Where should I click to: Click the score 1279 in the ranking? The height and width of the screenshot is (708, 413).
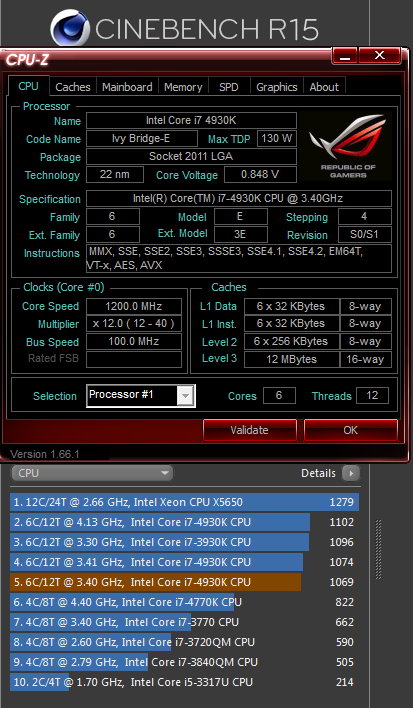tap(342, 502)
